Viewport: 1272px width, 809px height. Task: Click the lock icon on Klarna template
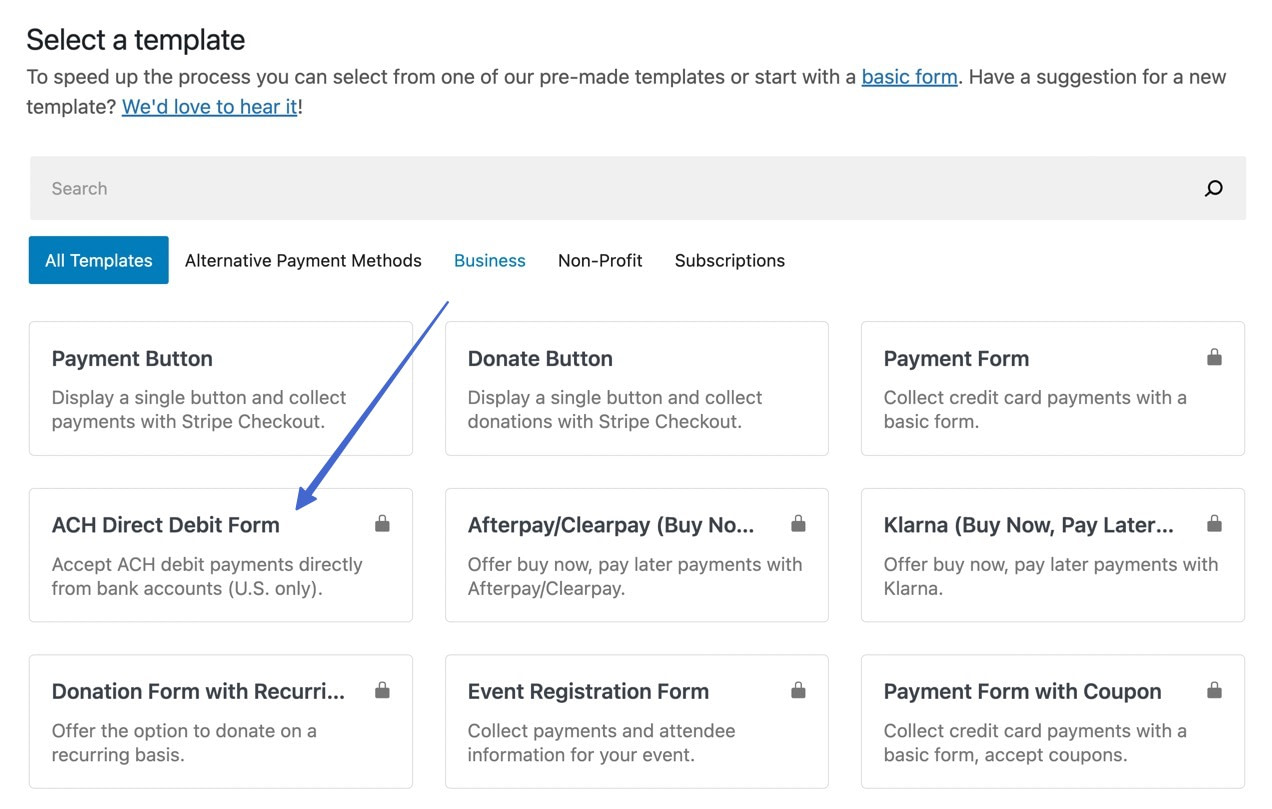point(1213,523)
